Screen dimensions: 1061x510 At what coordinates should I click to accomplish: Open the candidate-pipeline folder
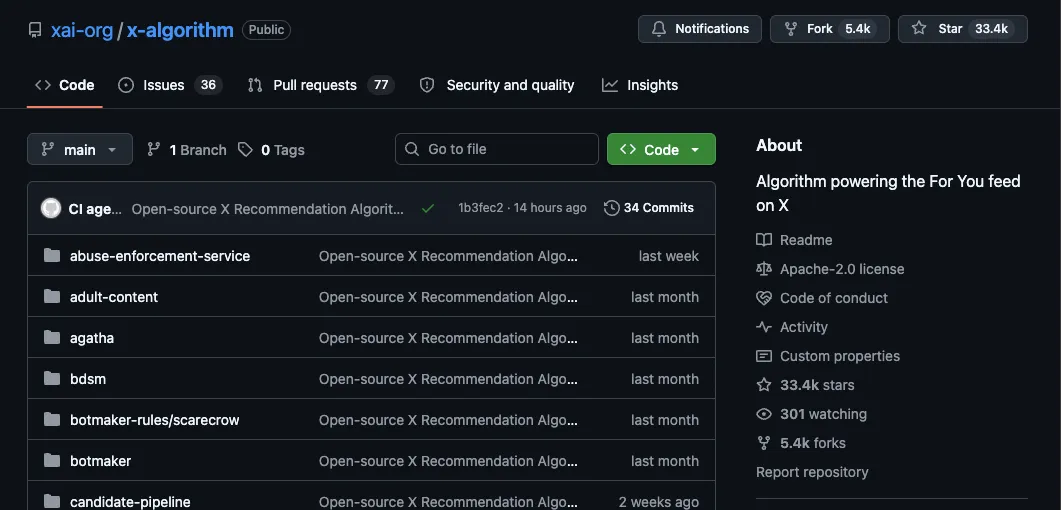tap(130, 503)
